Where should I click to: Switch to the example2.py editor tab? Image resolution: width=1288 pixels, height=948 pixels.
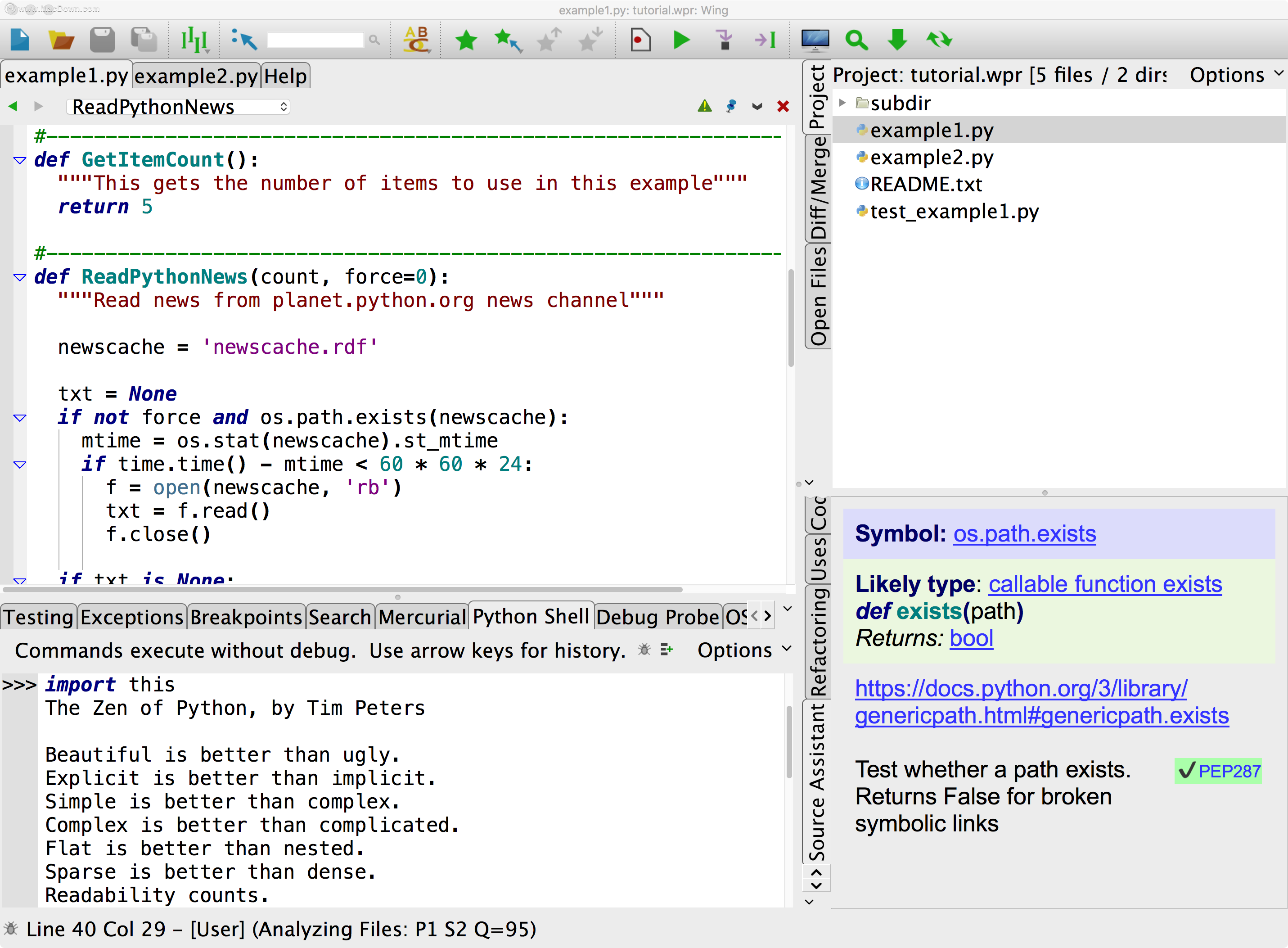[196, 76]
